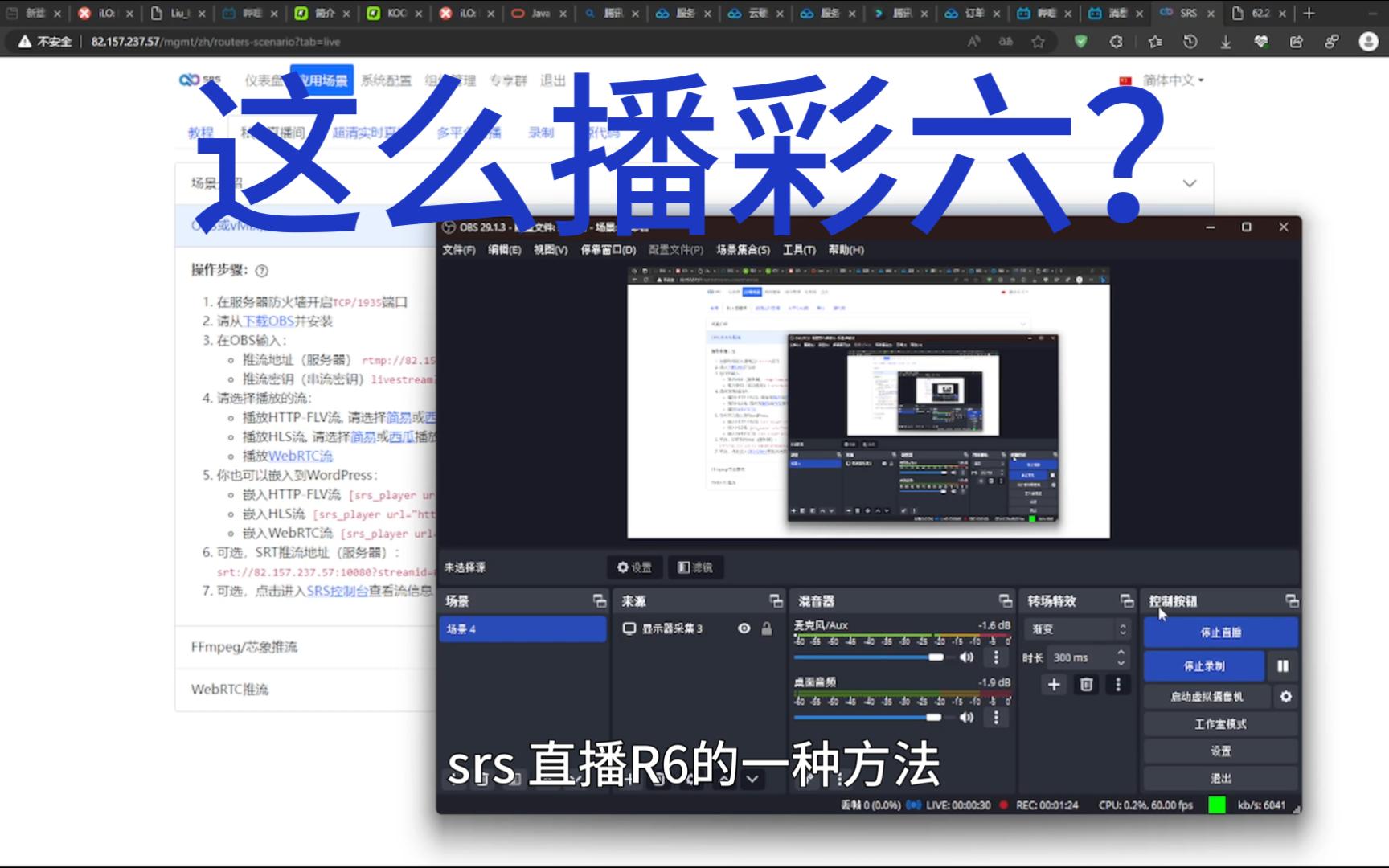Image resolution: width=1389 pixels, height=868 pixels.
Task: Expand the FFmpeg/芯象推流 section
Action: point(244,647)
